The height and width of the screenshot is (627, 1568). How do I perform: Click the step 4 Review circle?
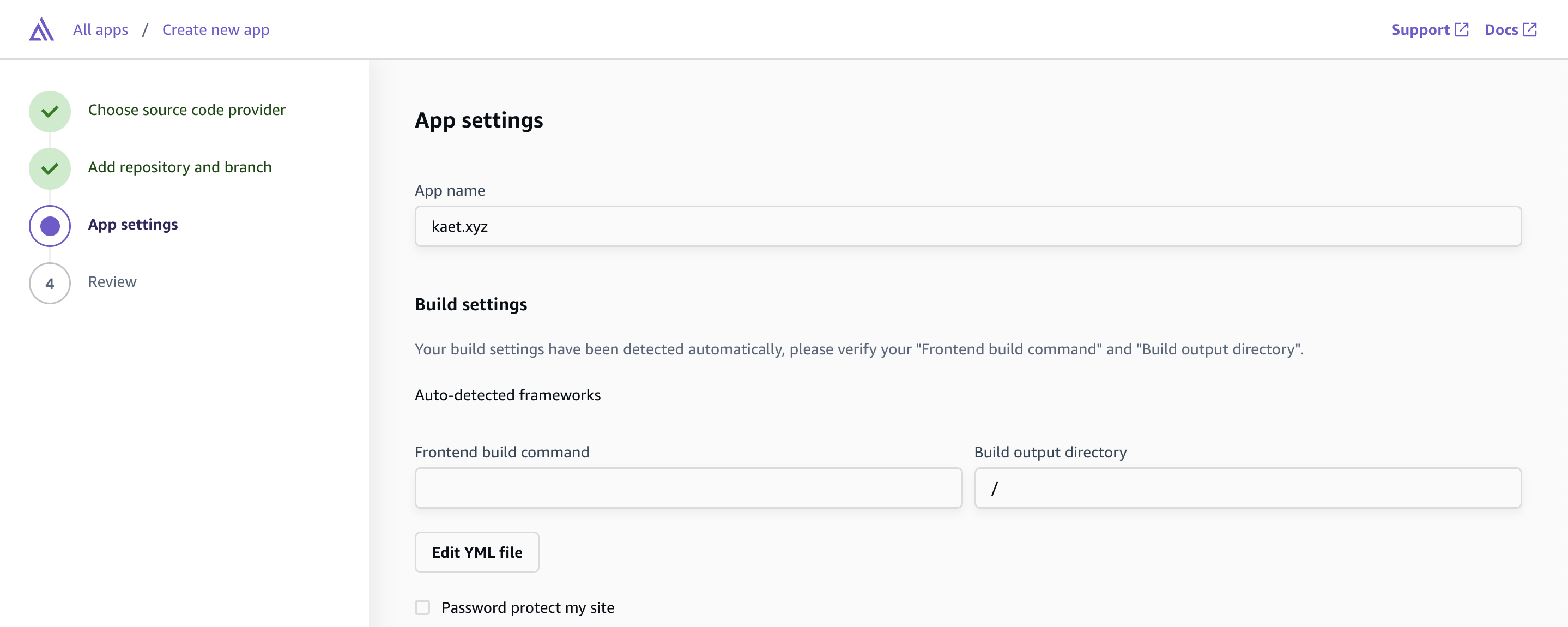click(50, 283)
